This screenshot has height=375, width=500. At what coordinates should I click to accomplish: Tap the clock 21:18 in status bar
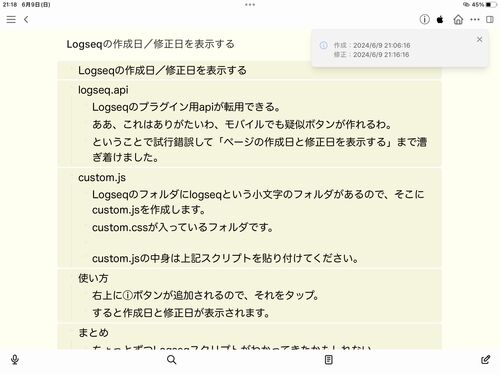pos(10,5)
